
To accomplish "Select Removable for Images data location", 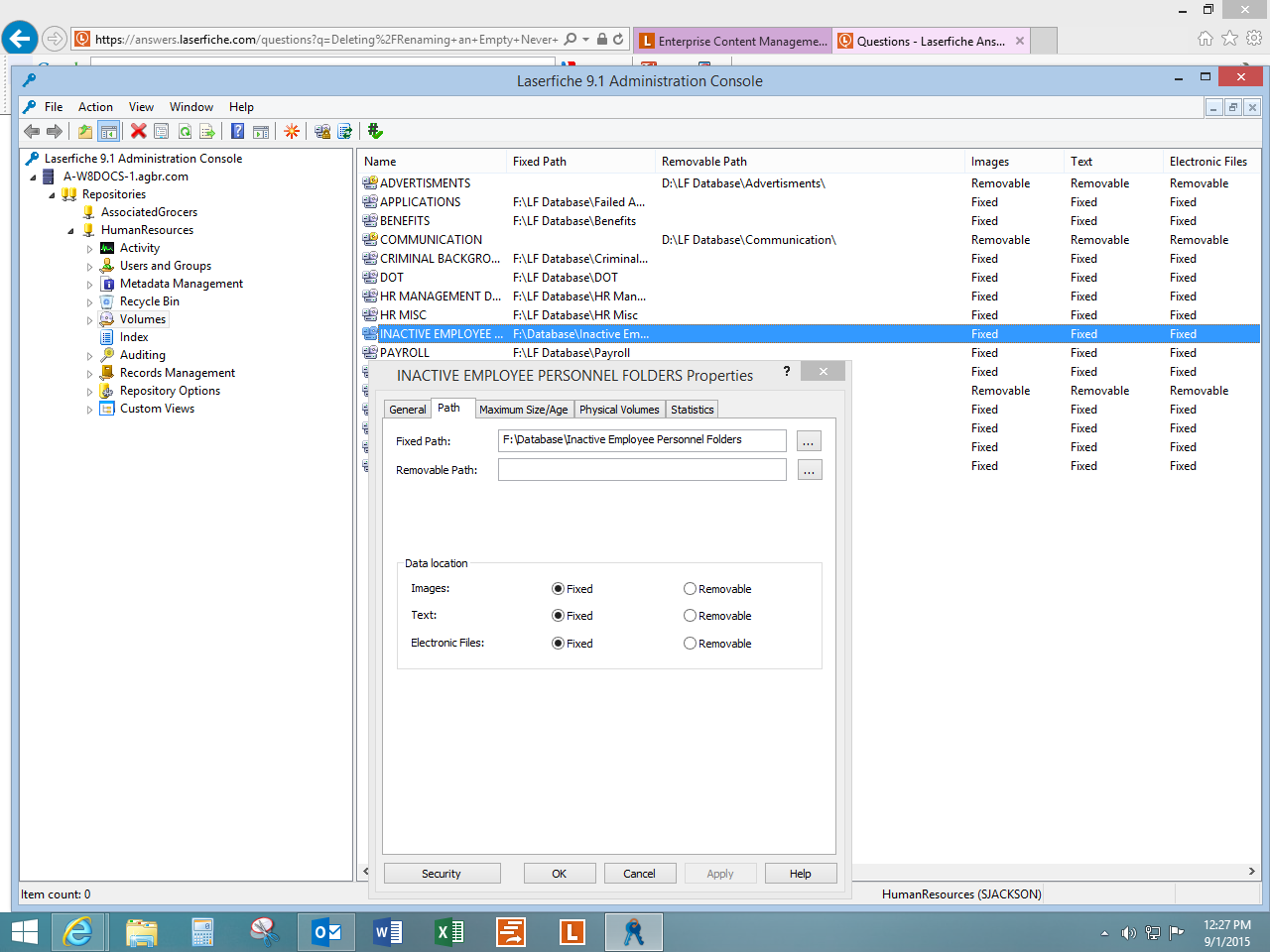I will 690,589.
